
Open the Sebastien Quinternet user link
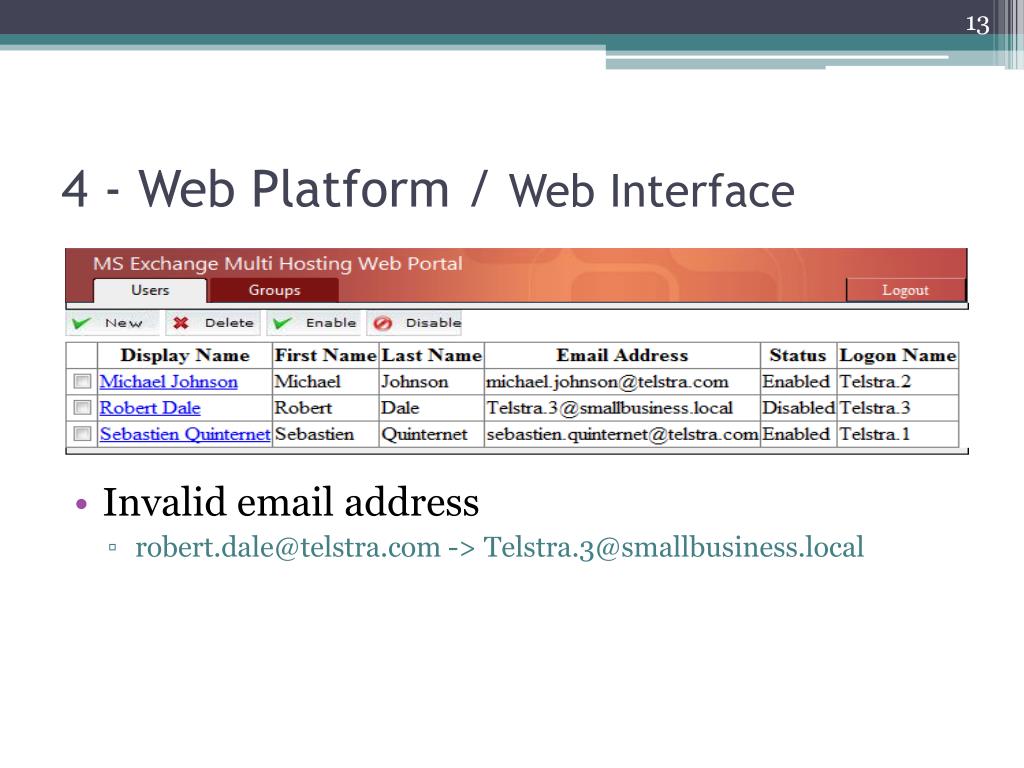tap(185, 434)
